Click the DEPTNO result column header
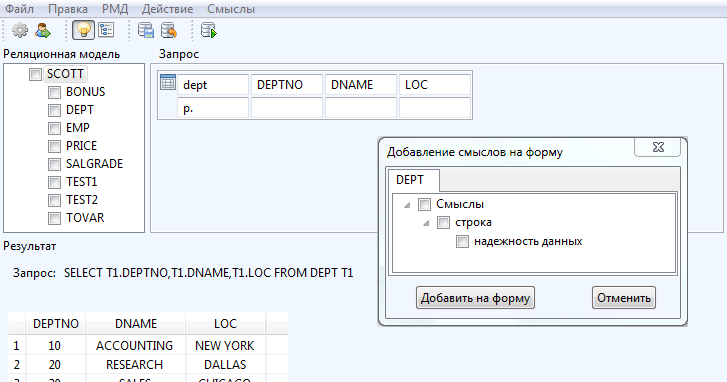The height and width of the screenshot is (382, 727). point(56,324)
